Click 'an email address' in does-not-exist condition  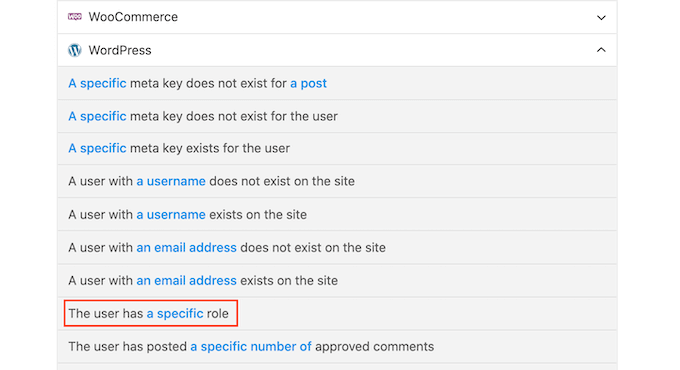(x=186, y=248)
